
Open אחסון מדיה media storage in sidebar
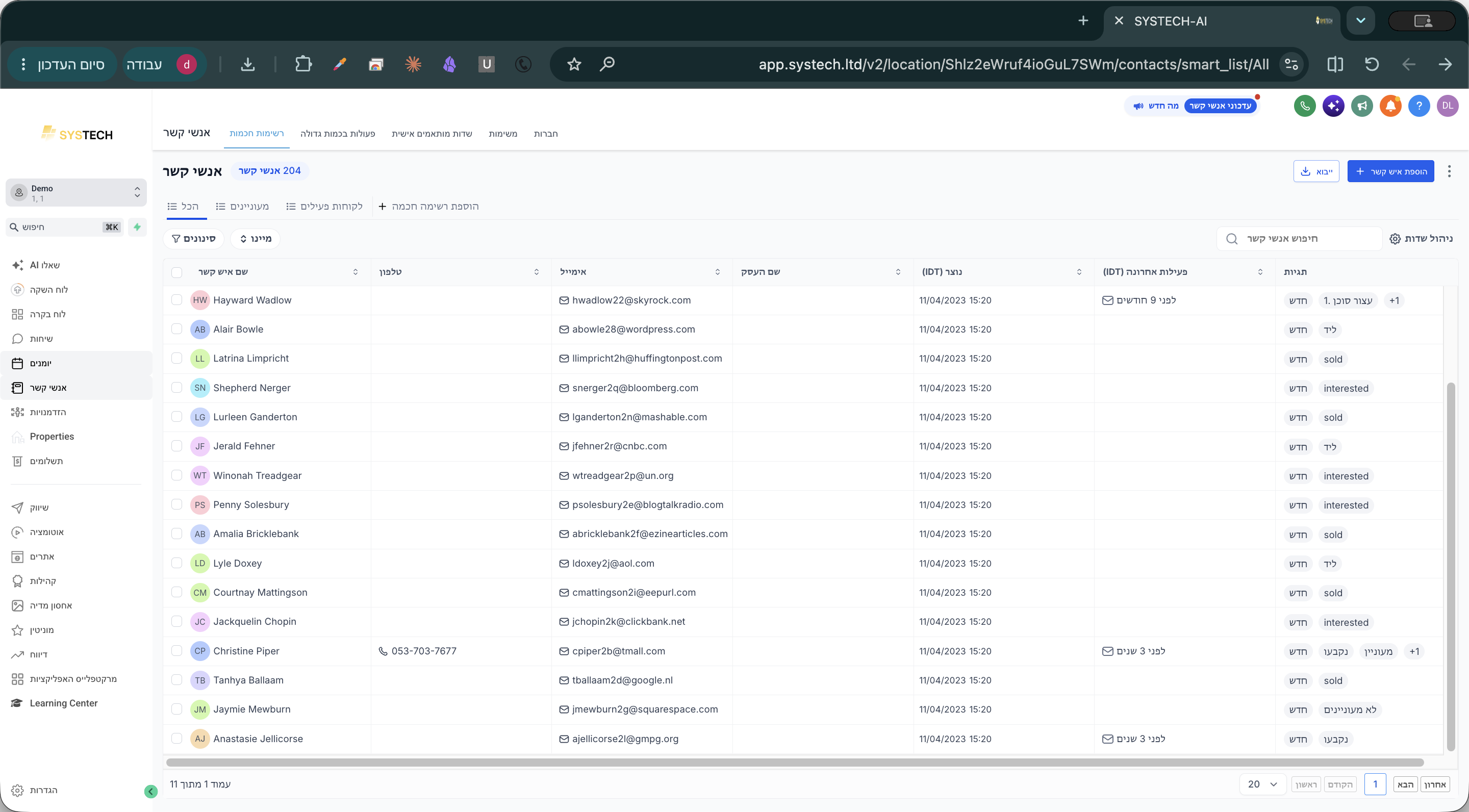point(51,605)
